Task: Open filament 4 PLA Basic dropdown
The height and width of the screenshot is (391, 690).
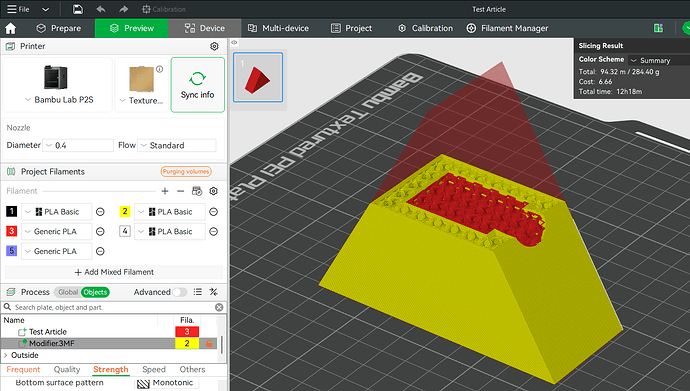Action: [x=170, y=231]
